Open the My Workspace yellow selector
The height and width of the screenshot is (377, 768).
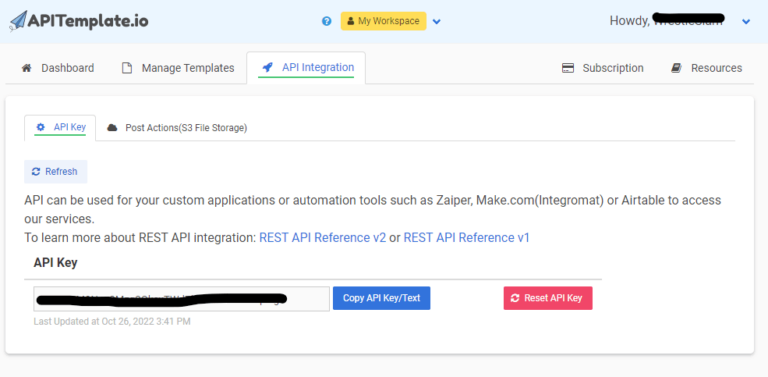[x=384, y=21]
